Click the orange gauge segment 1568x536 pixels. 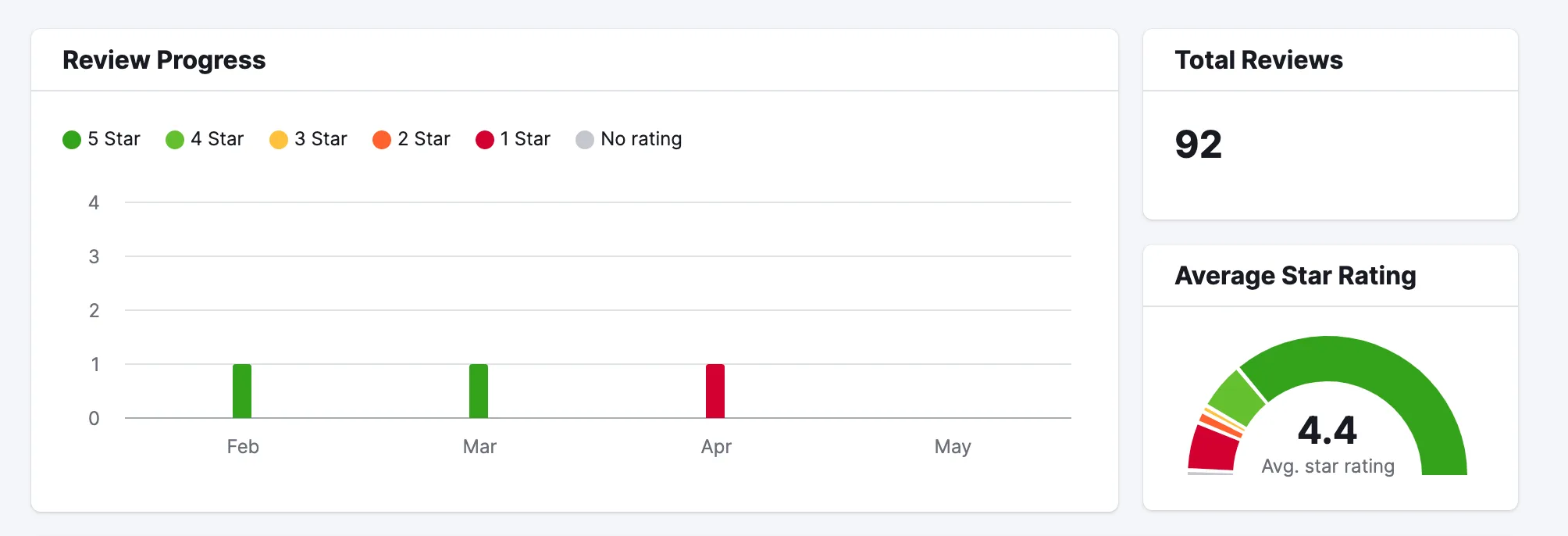coord(1221,425)
